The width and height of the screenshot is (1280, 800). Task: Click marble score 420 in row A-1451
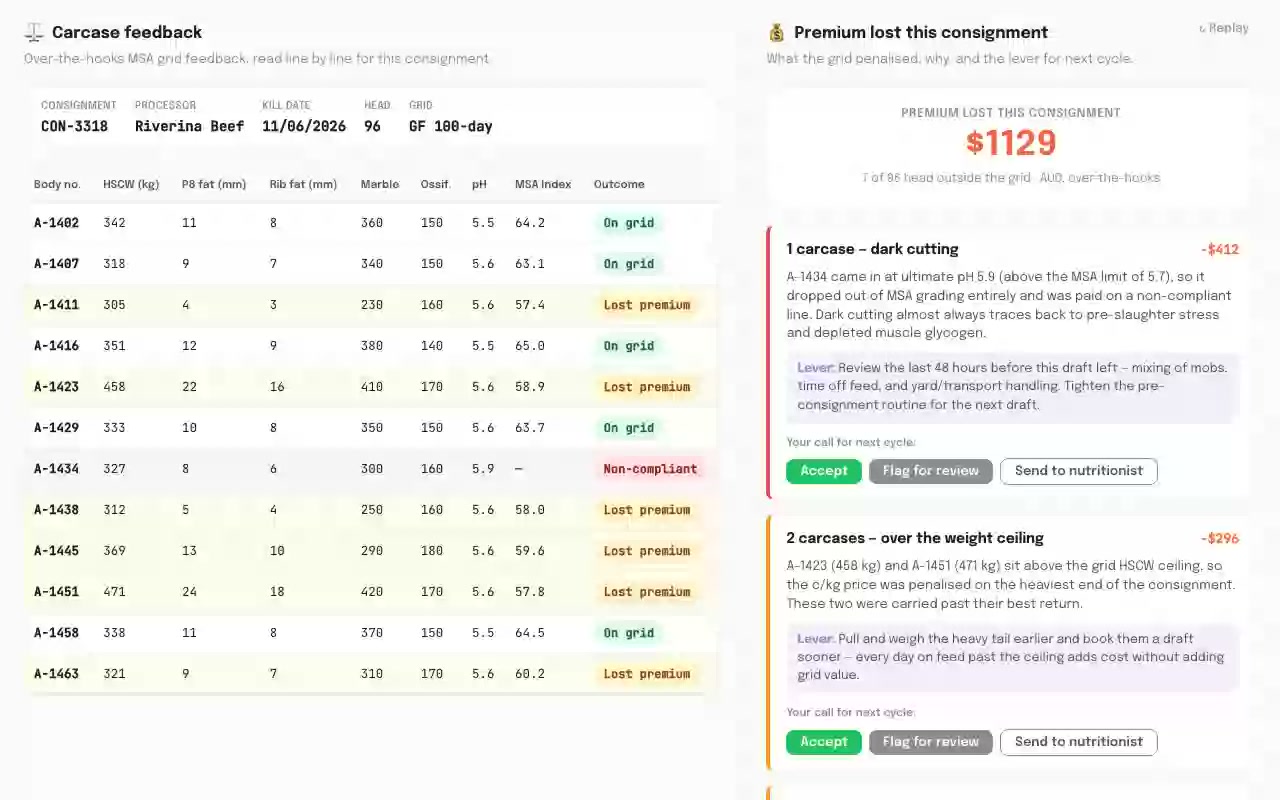pos(372,592)
